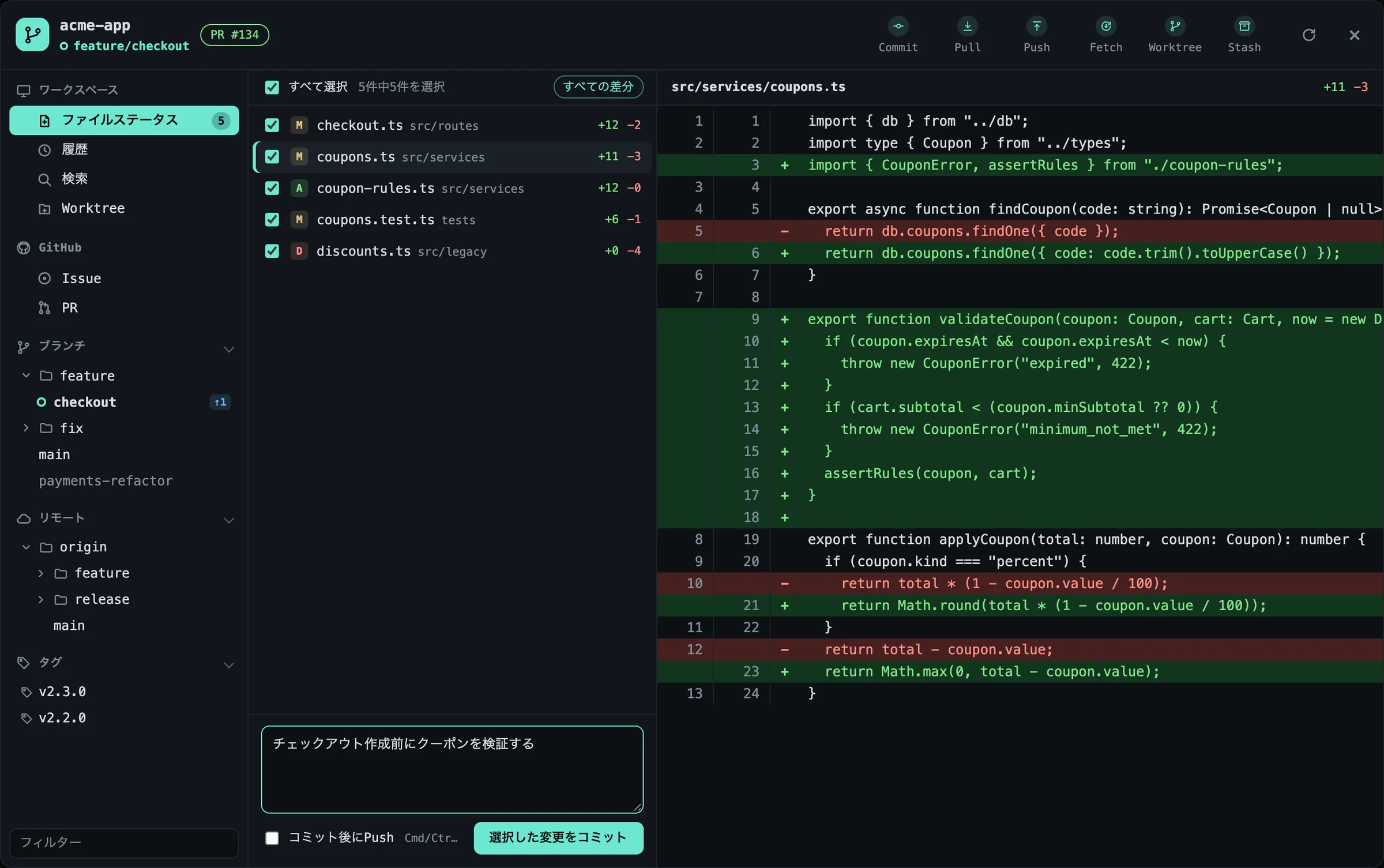Collapse the origin remote folder
This screenshot has height=868, width=1384.
[26, 546]
